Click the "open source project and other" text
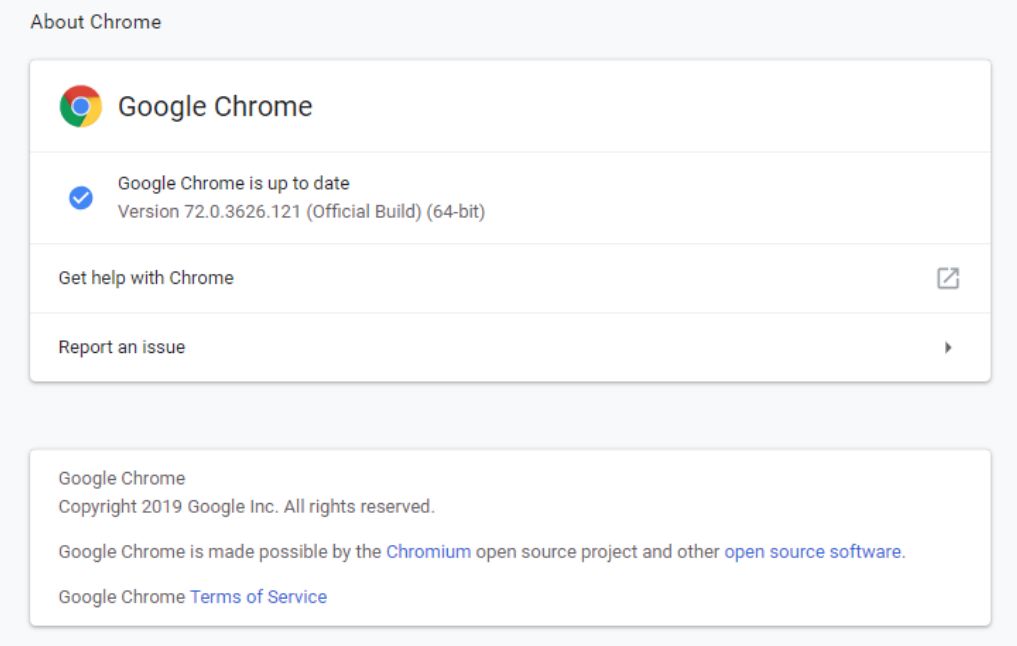 click(x=598, y=551)
